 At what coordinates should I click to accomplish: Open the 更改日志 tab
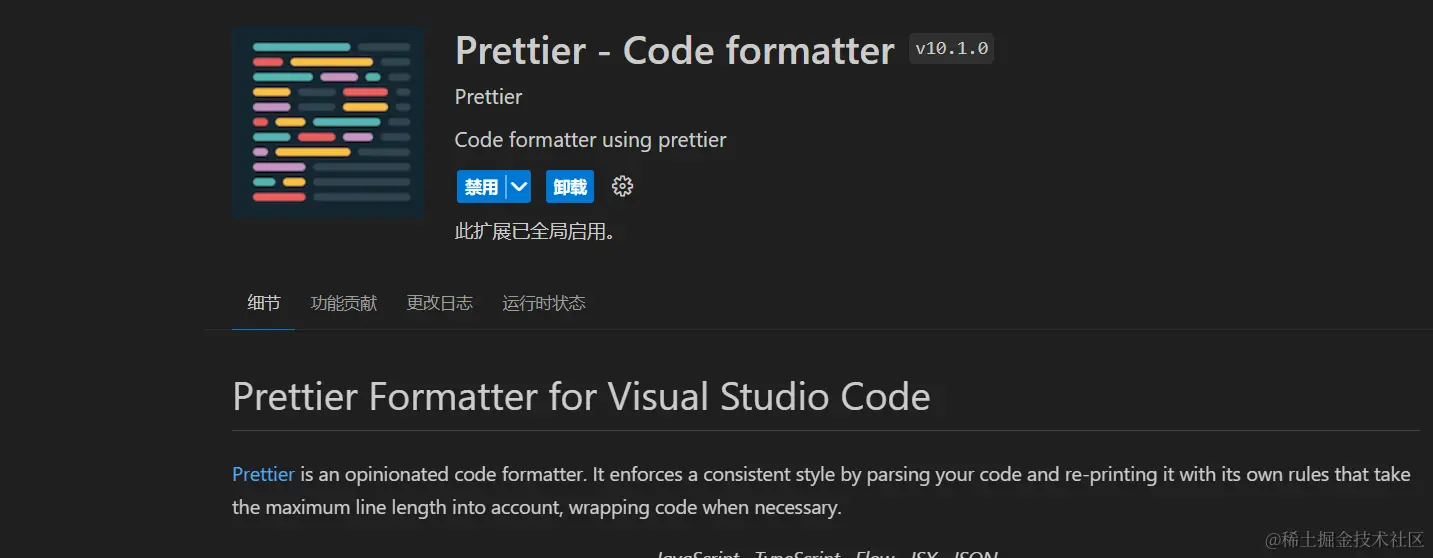[x=440, y=303]
